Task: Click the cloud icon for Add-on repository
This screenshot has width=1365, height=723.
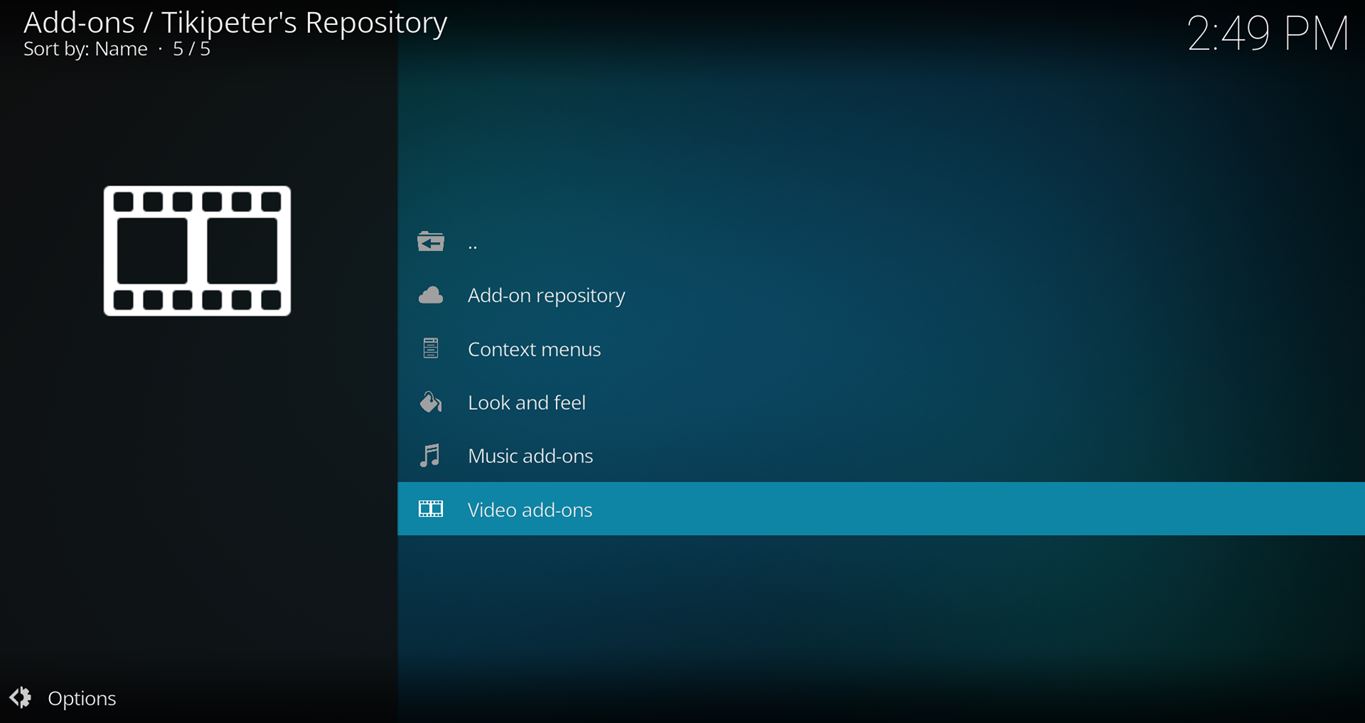Action: pos(430,295)
